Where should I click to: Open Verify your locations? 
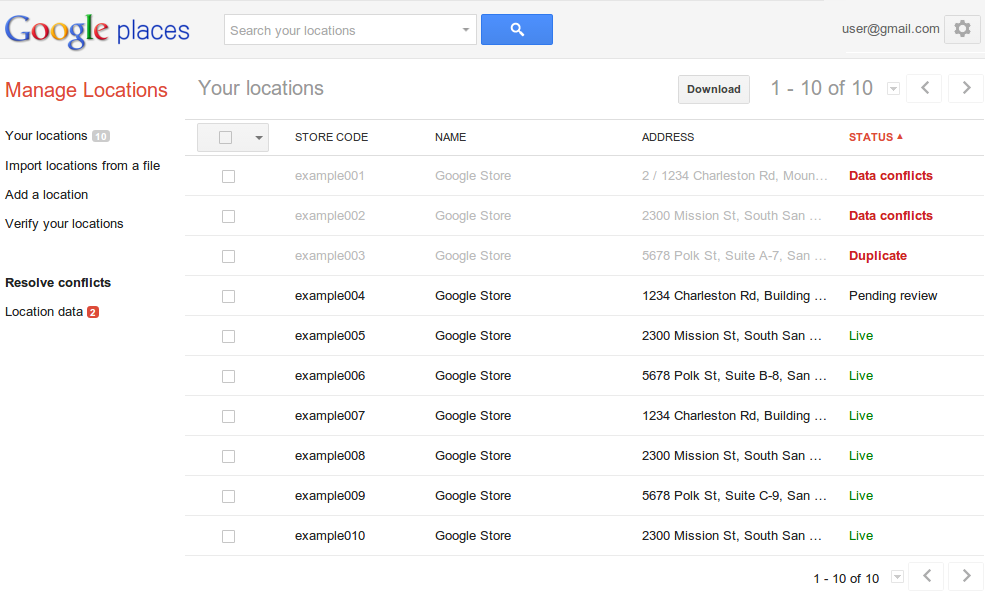click(64, 224)
